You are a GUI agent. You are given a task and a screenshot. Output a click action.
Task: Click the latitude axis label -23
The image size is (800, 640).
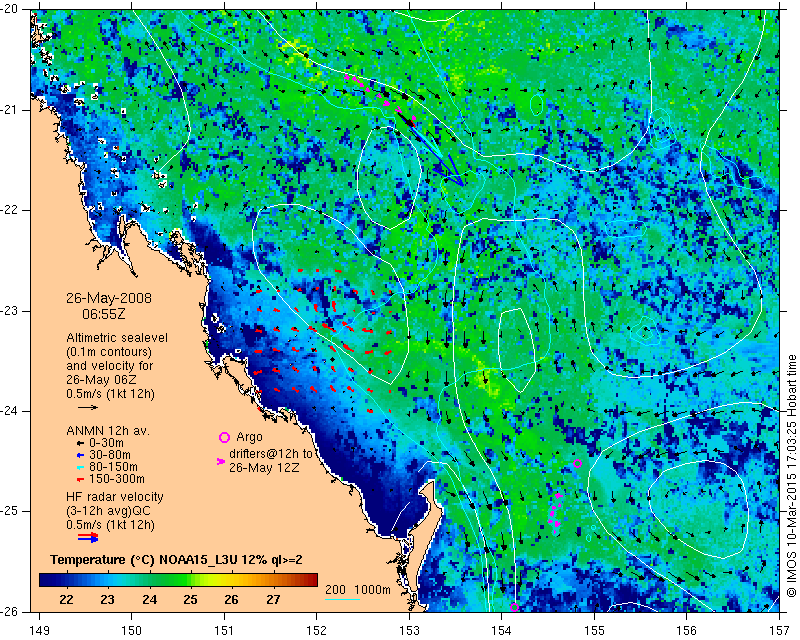[9, 311]
